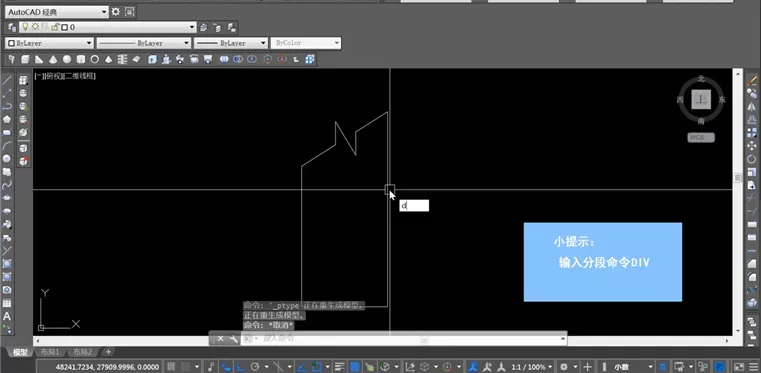Select the Sphere solid tool
761x373 pixels.
67,59
